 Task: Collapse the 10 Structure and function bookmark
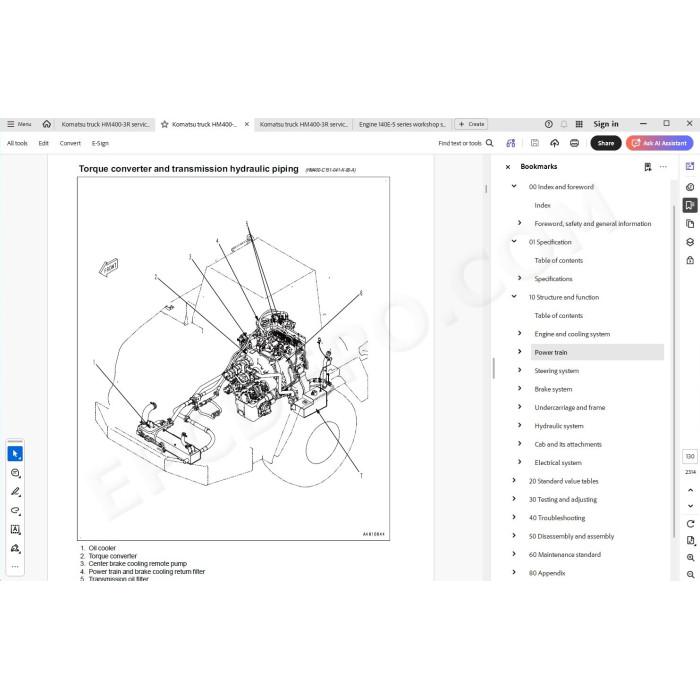pyautogui.click(x=514, y=296)
